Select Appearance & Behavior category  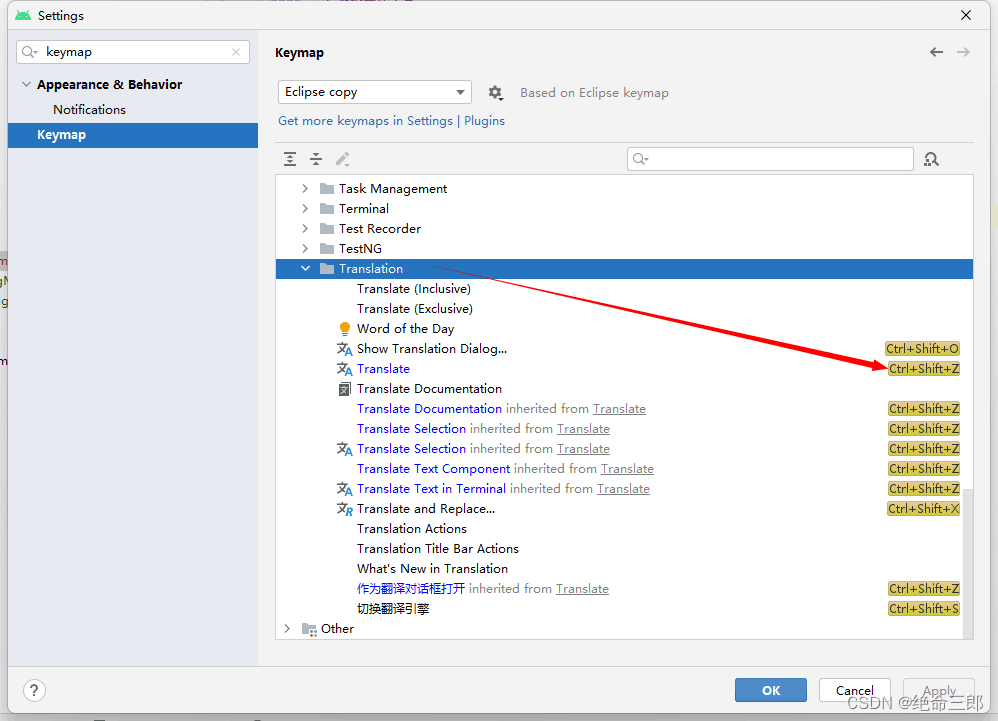coord(109,85)
